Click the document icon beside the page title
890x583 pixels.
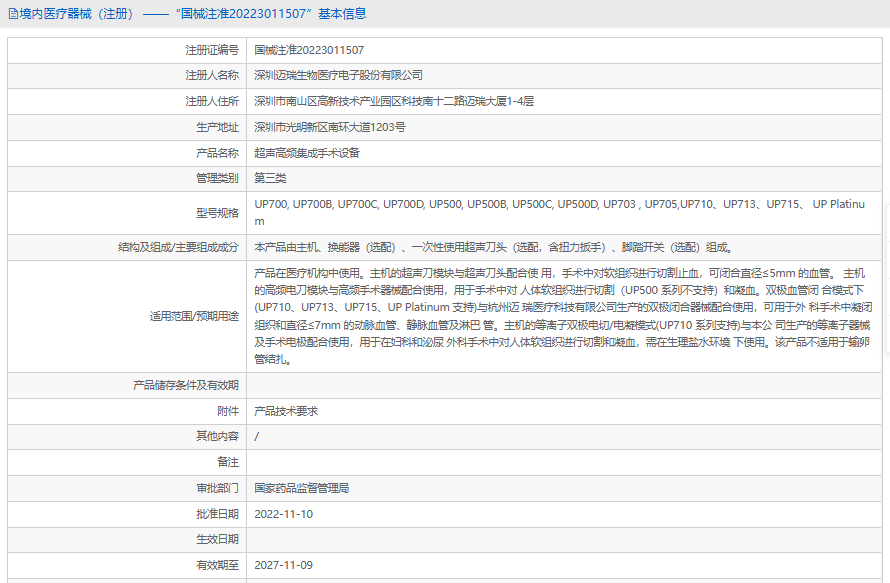(12, 14)
